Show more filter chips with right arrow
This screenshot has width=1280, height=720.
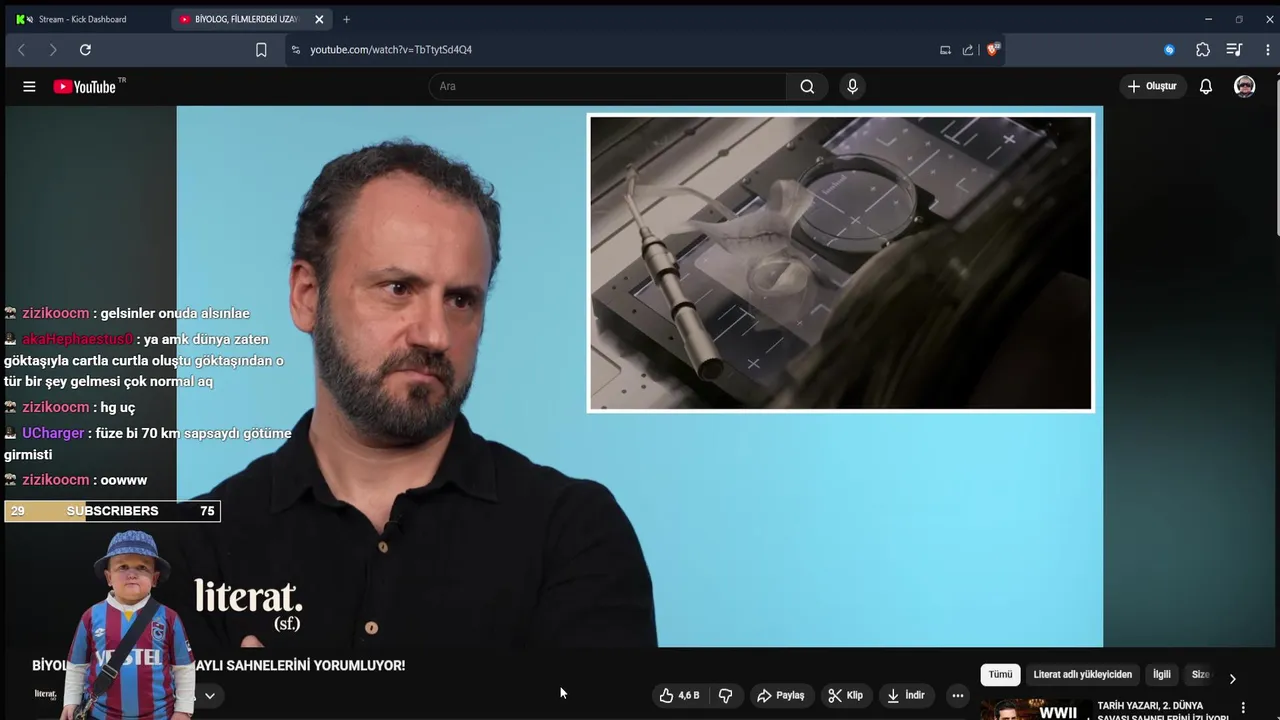1232,678
